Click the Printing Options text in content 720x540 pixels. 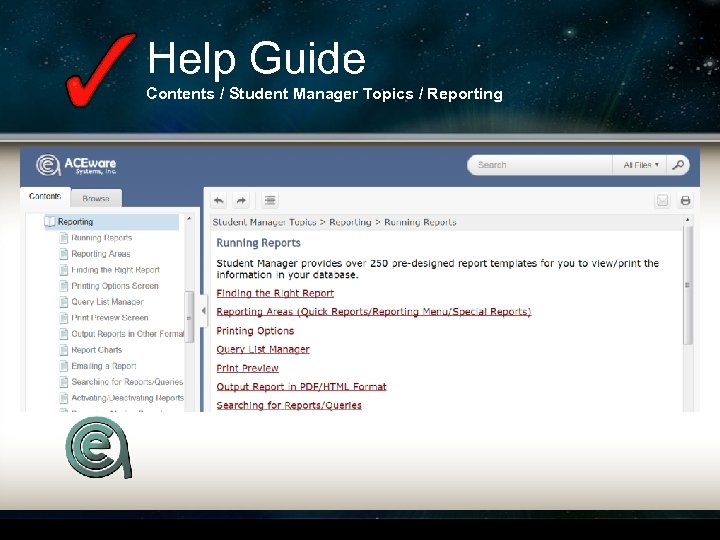tap(255, 331)
